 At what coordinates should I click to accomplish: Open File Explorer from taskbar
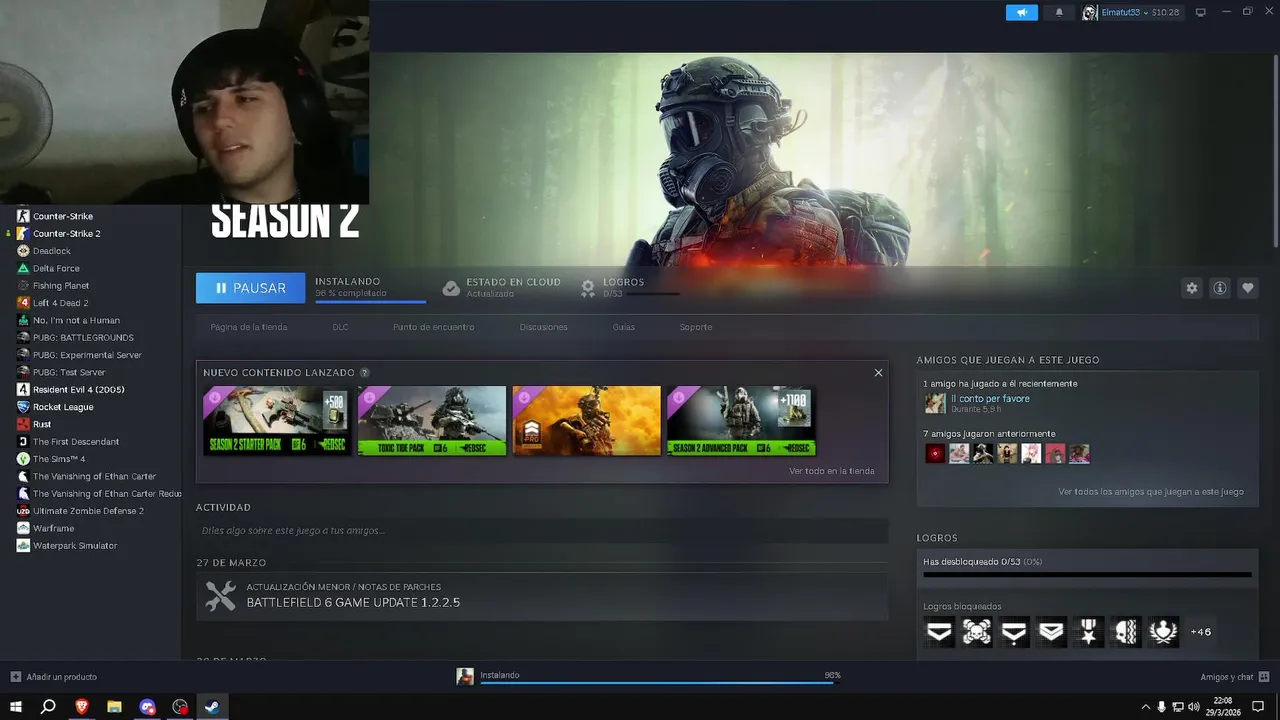click(x=114, y=707)
